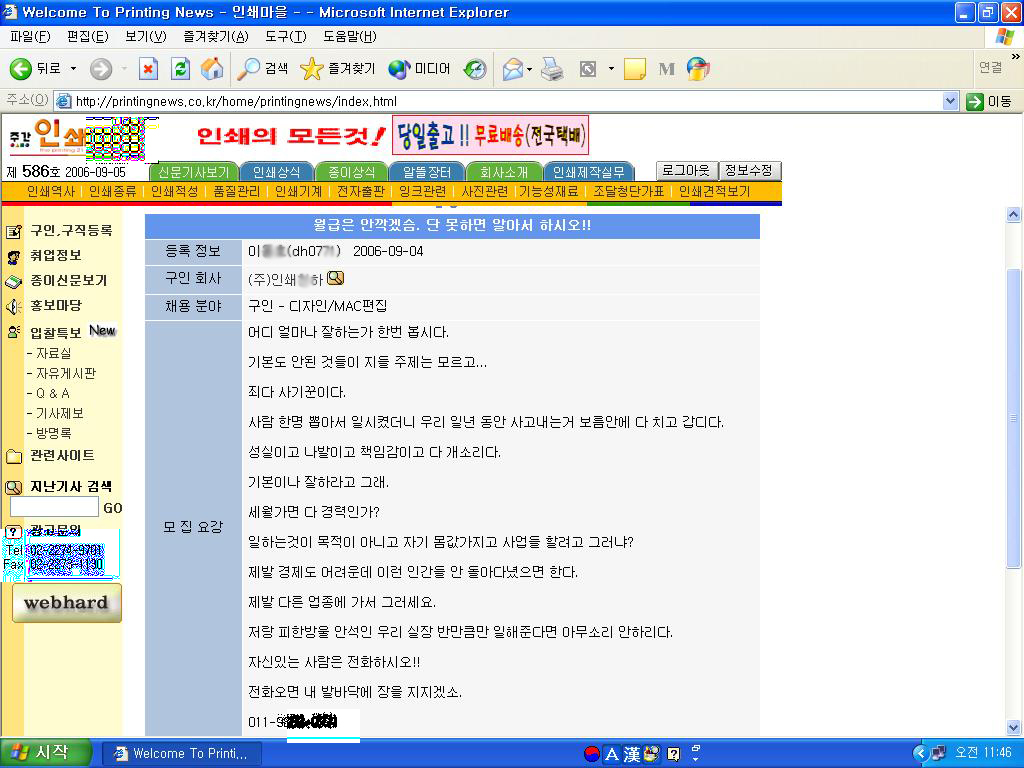This screenshot has height=768, width=1024.
Task: Click the page vertical scrollbar down arrow
Action: 1013,727
